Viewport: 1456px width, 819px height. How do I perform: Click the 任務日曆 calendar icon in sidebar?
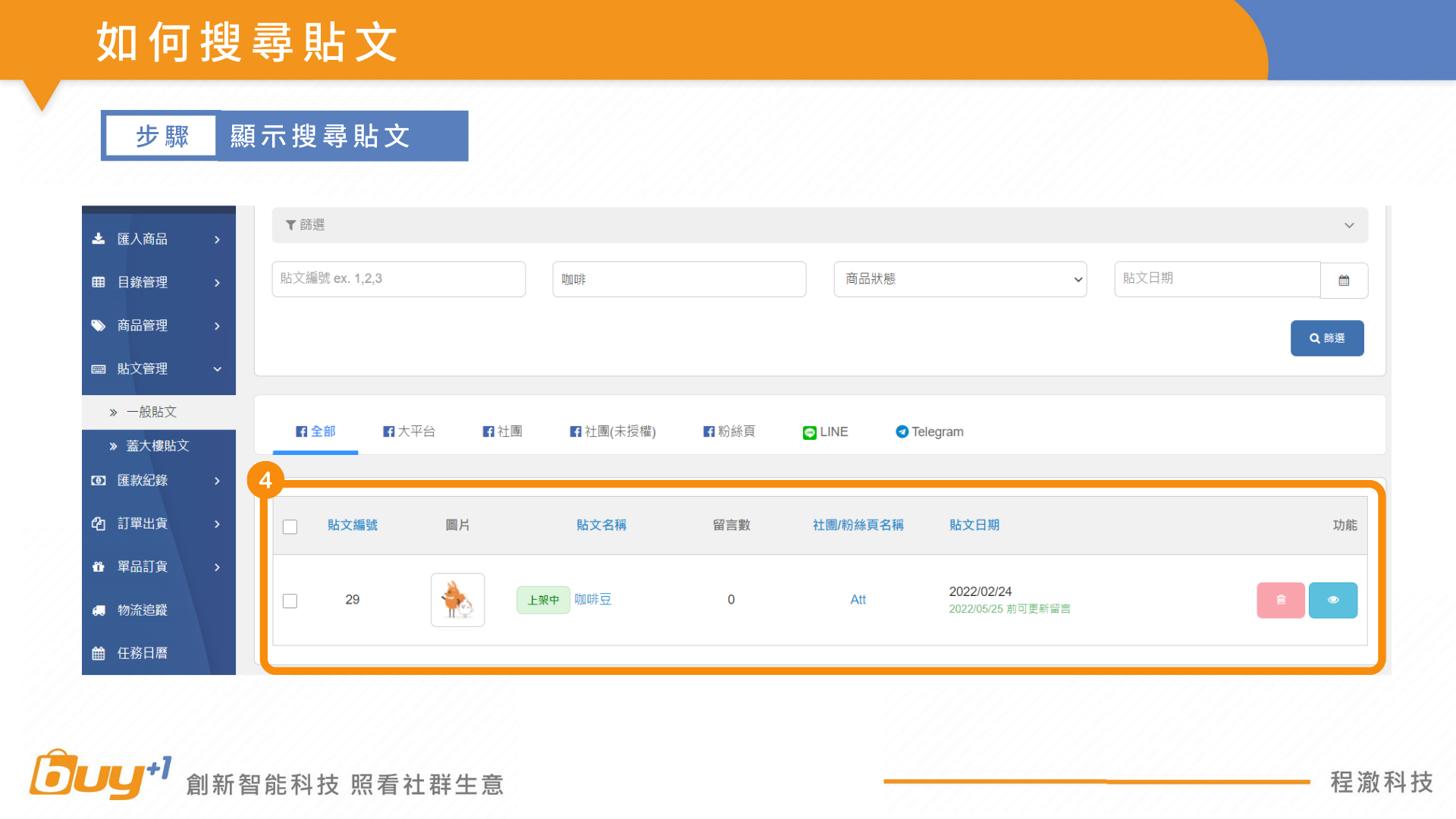(x=99, y=653)
